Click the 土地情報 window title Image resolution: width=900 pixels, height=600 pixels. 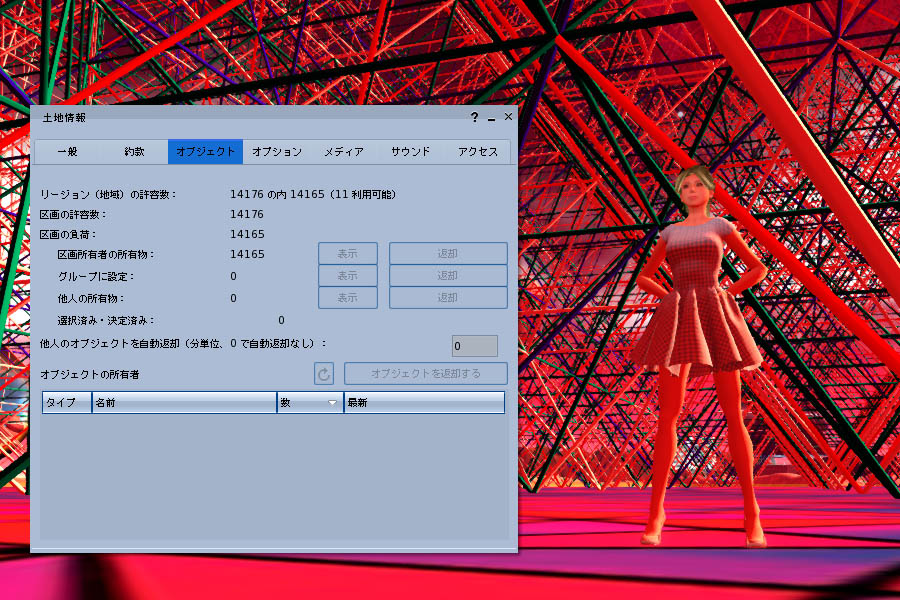64,118
